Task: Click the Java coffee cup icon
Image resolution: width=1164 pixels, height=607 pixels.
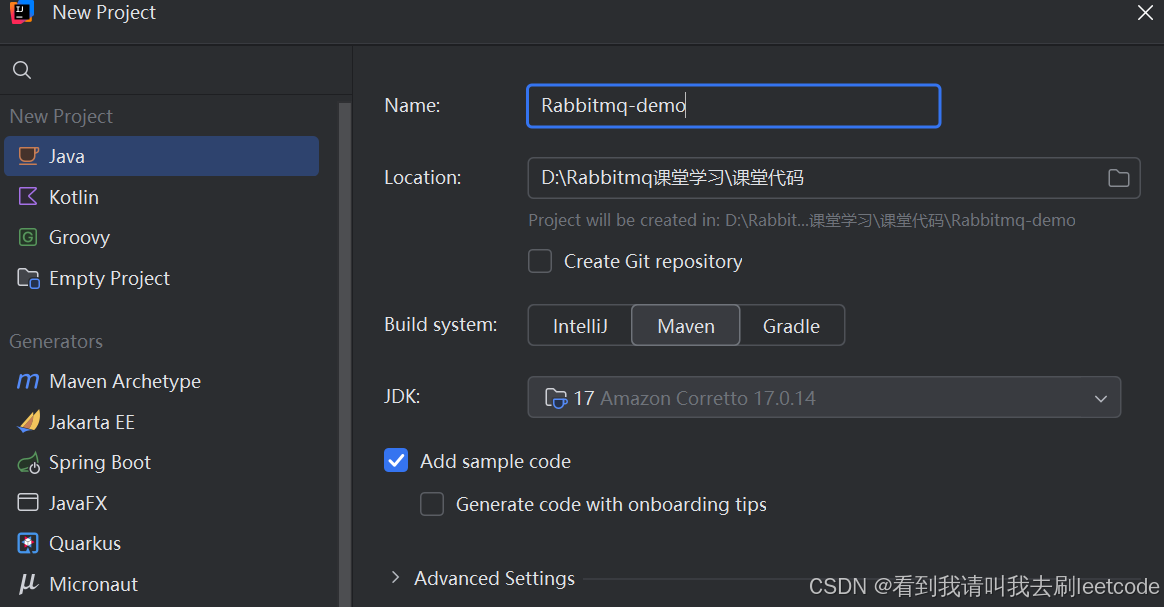Action: (x=28, y=156)
